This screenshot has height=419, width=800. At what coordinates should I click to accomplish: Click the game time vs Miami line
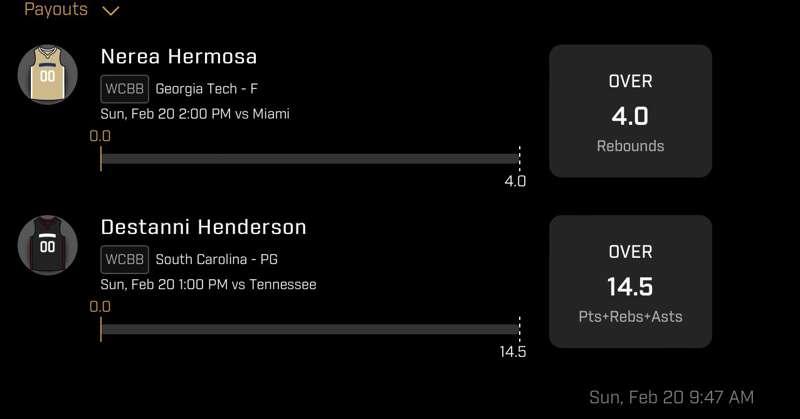coord(195,113)
